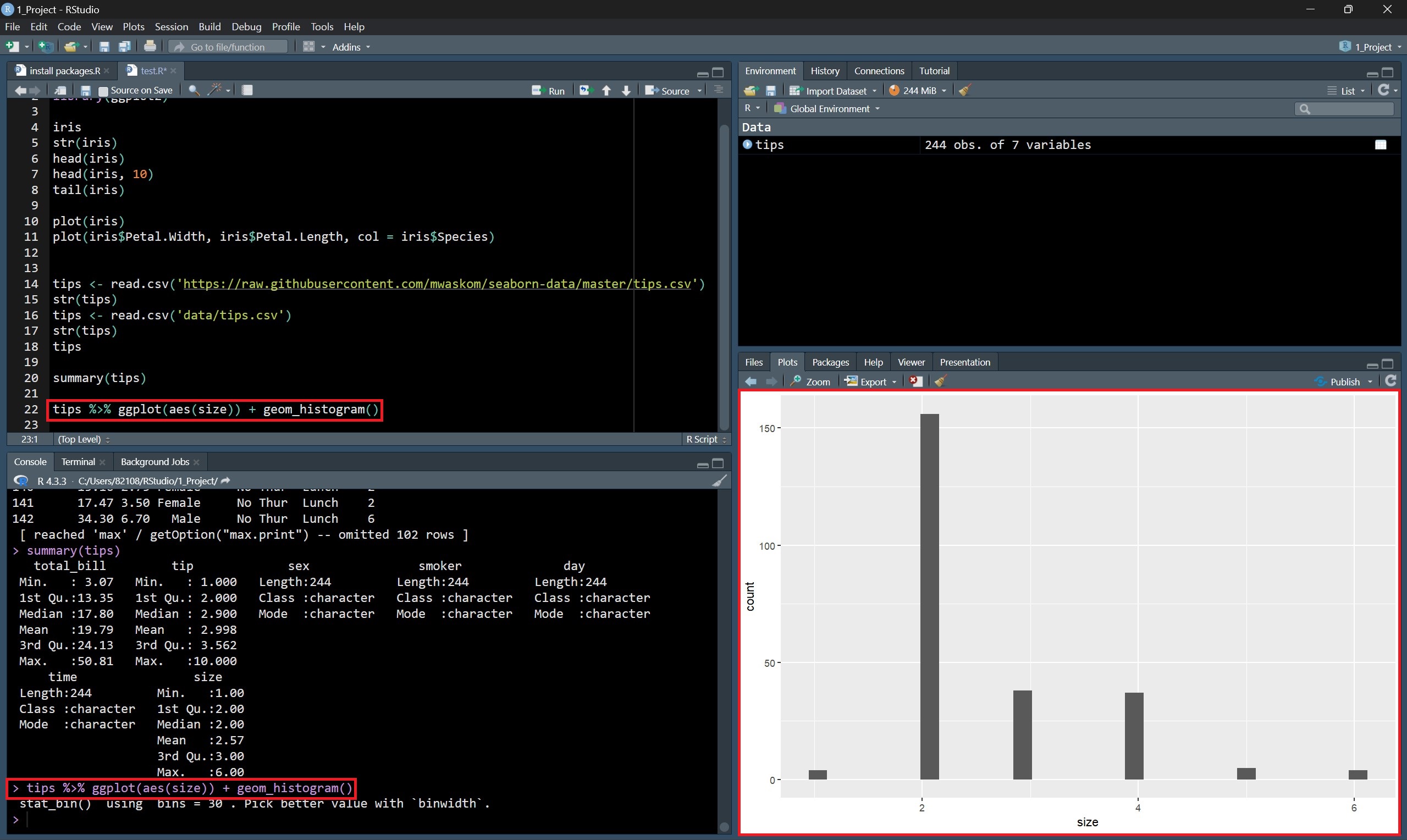
Task: Click the save workspace icon in Environment pane
Action: [771, 91]
